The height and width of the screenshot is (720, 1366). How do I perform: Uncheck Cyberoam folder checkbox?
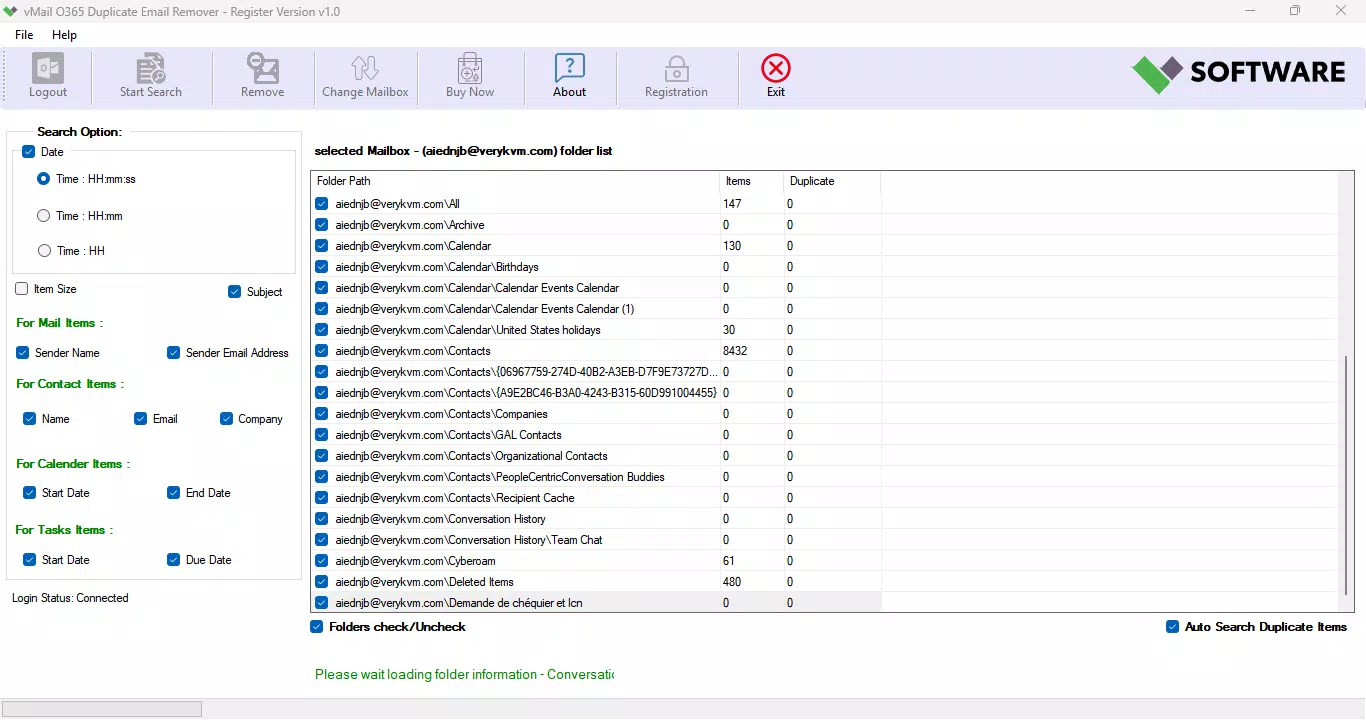(321, 561)
